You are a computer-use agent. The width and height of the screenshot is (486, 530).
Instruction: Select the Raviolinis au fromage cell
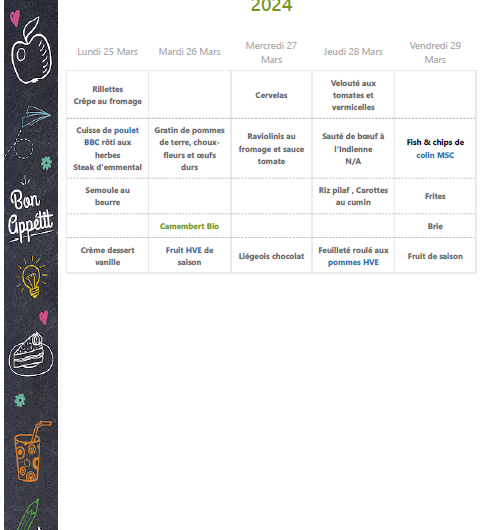click(x=271, y=149)
